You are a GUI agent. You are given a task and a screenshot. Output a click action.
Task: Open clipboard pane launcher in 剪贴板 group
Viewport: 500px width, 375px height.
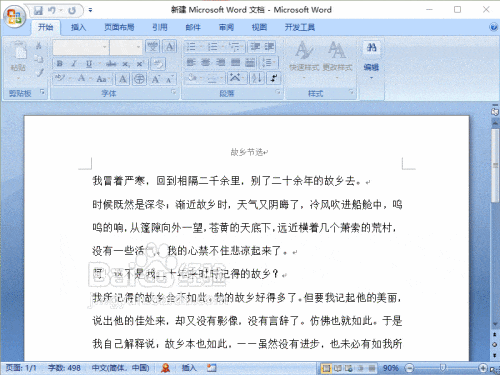coord(42,92)
